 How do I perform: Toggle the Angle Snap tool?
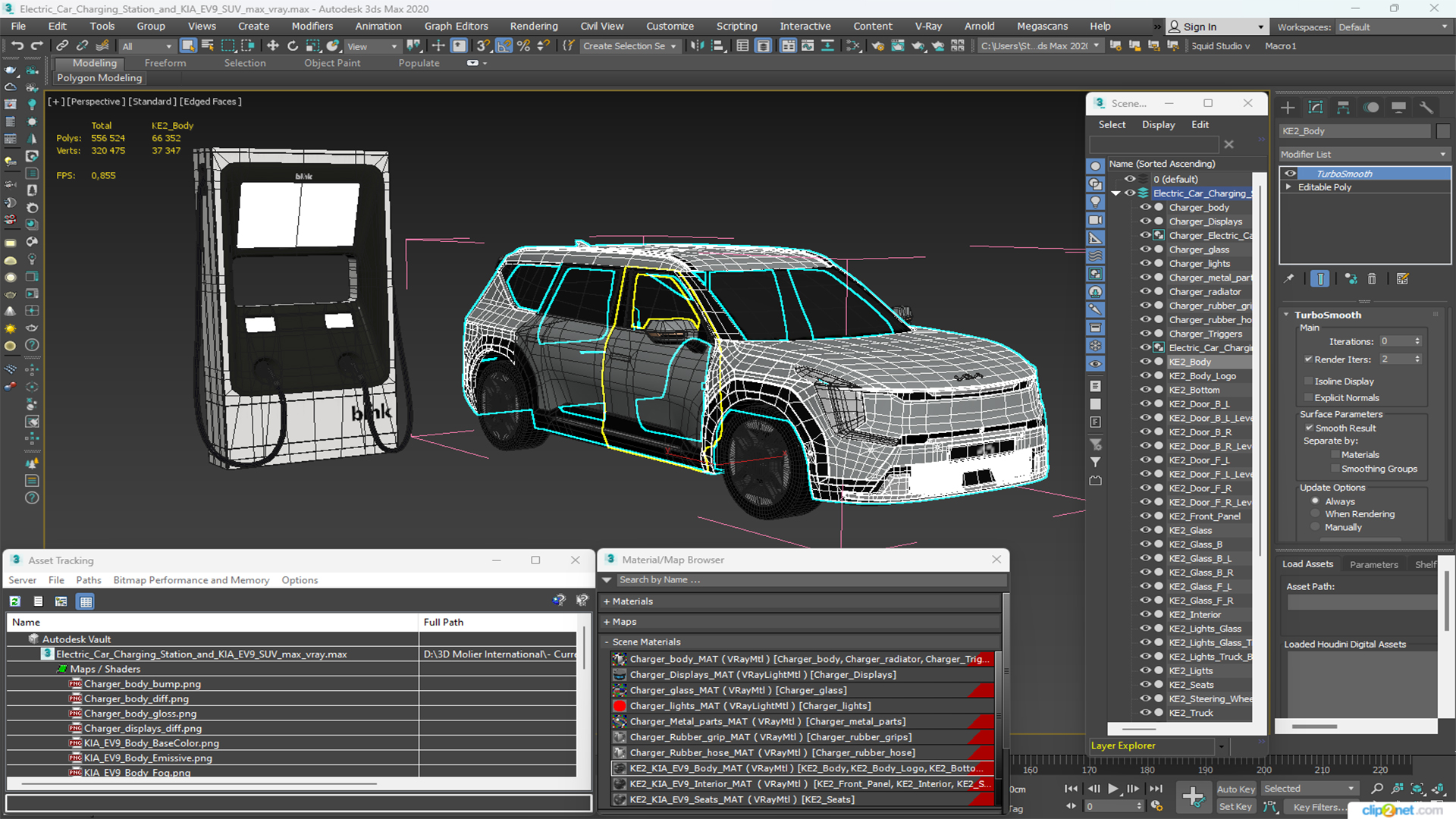pos(504,46)
